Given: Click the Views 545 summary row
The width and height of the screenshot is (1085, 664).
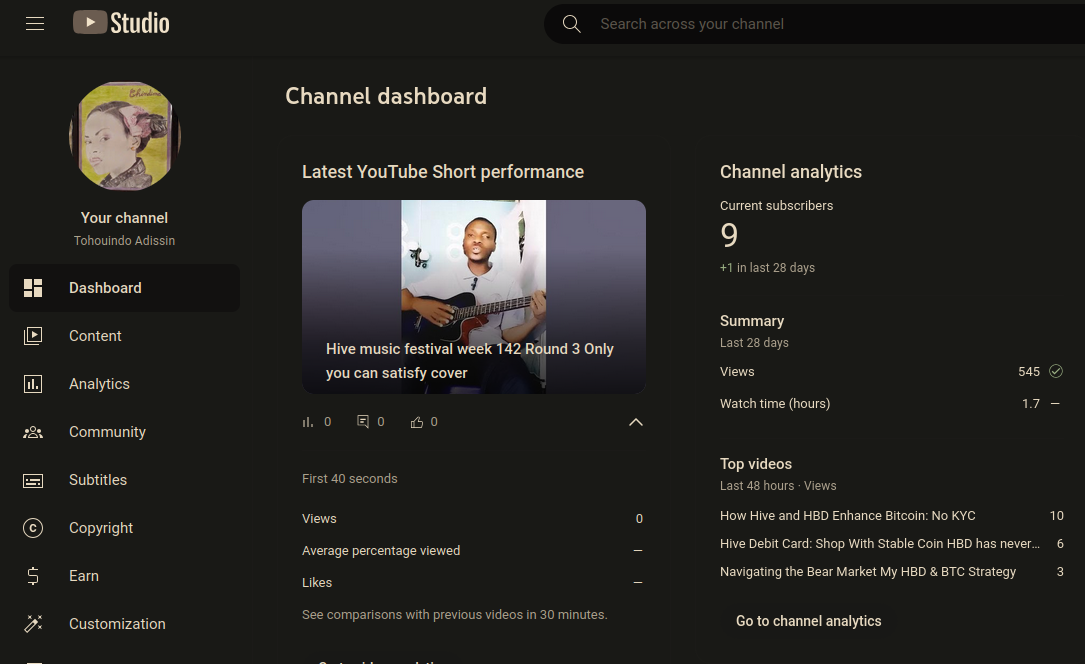Looking at the screenshot, I should (891, 371).
